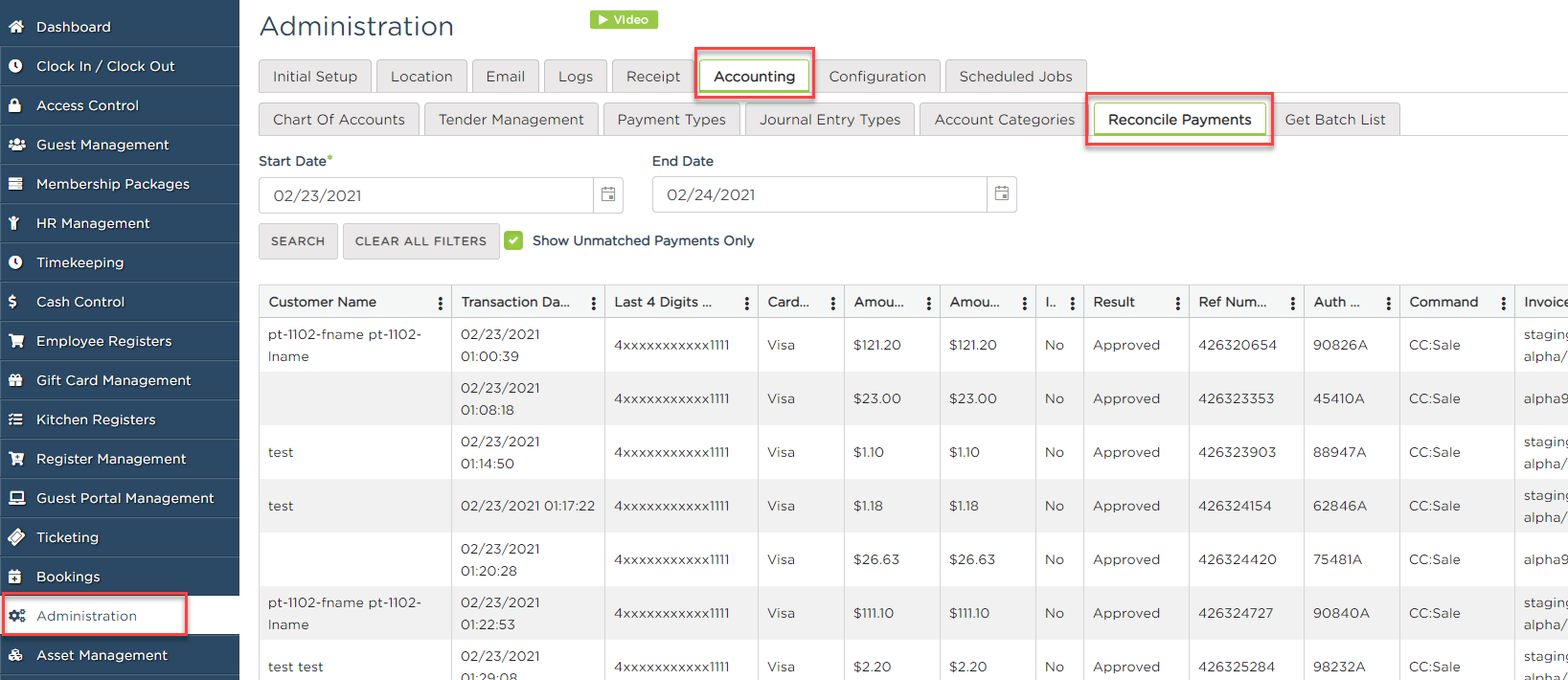1568x680 pixels.
Task: Open the Chart Of Accounts subtab
Action: coord(339,120)
